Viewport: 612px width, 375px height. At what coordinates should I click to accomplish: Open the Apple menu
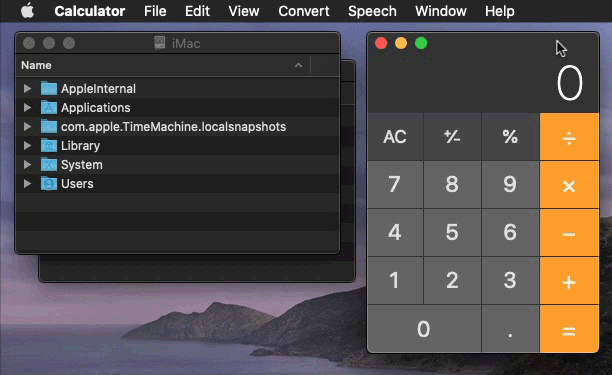pyautogui.click(x=27, y=11)
